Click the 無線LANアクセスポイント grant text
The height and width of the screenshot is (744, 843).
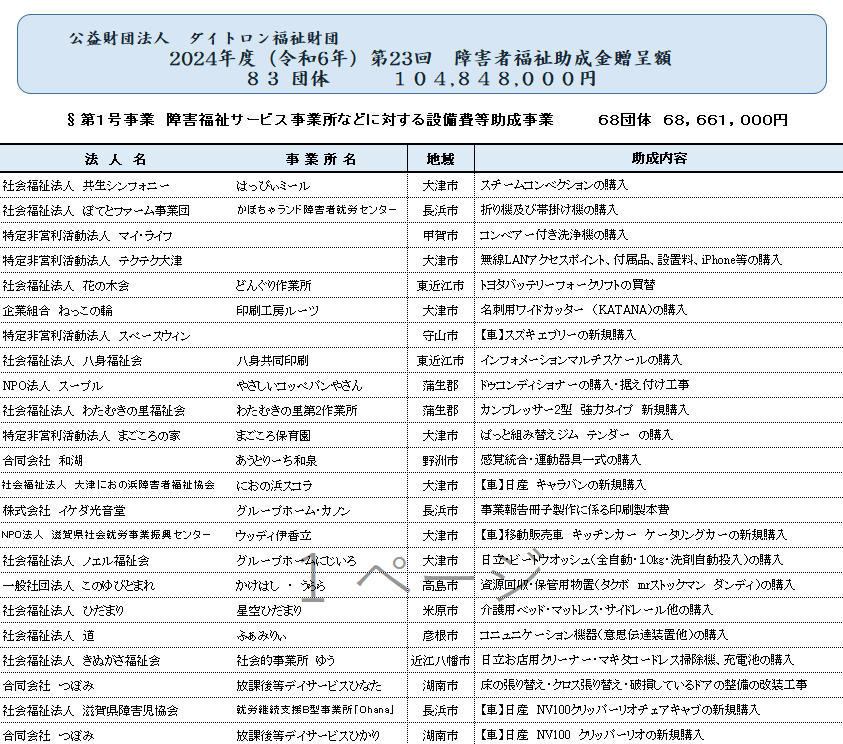[631, 260]
